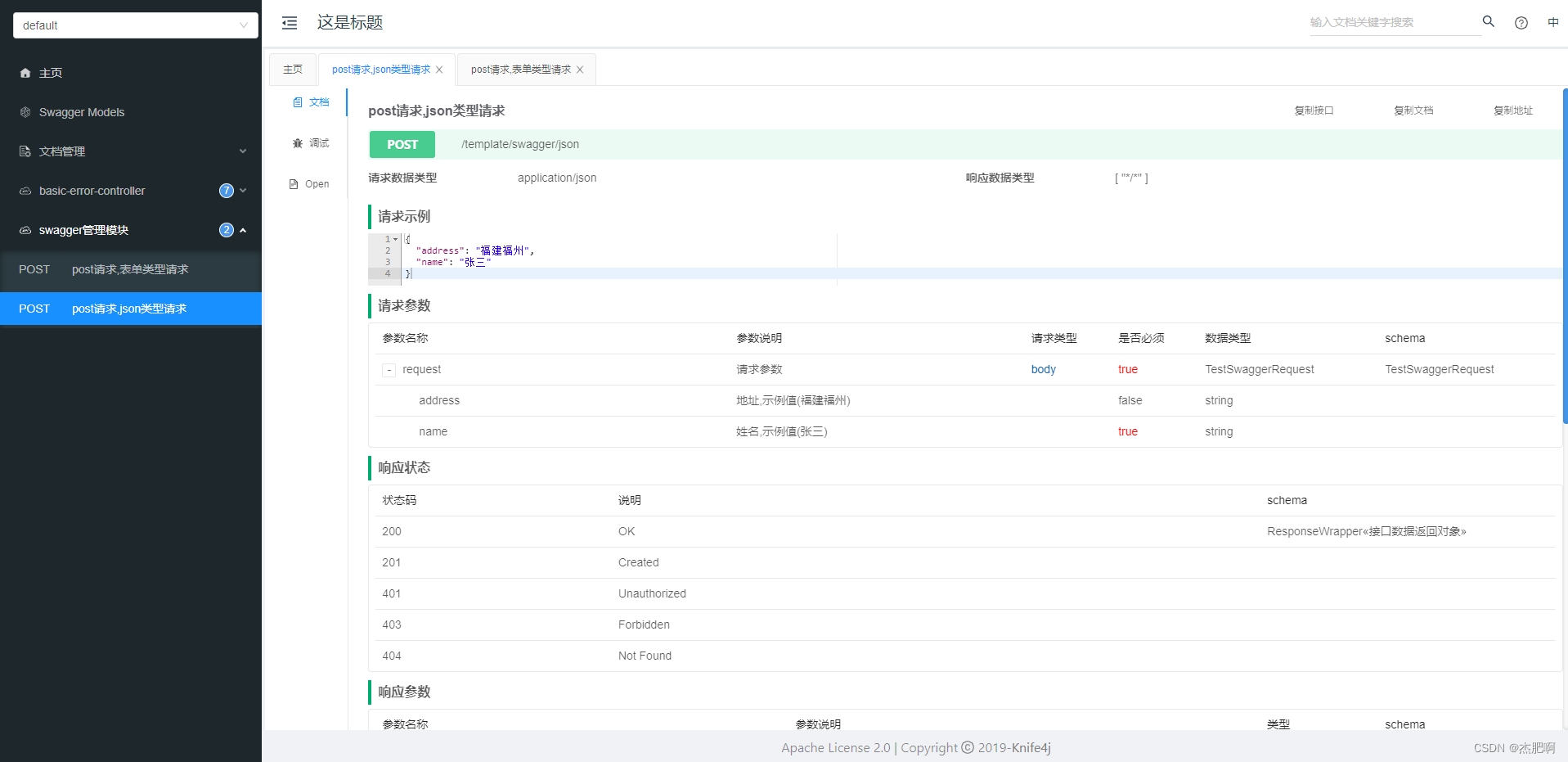The width and height of the screenshot is (1568, 762).
Task: Click the basic-error-controller sidebar icon
Action: 25,190
